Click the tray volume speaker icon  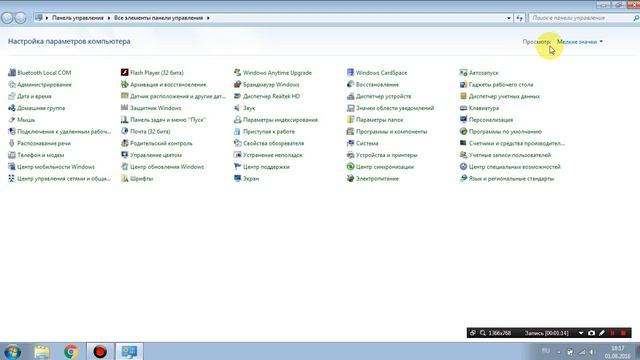tap(591, 352)
